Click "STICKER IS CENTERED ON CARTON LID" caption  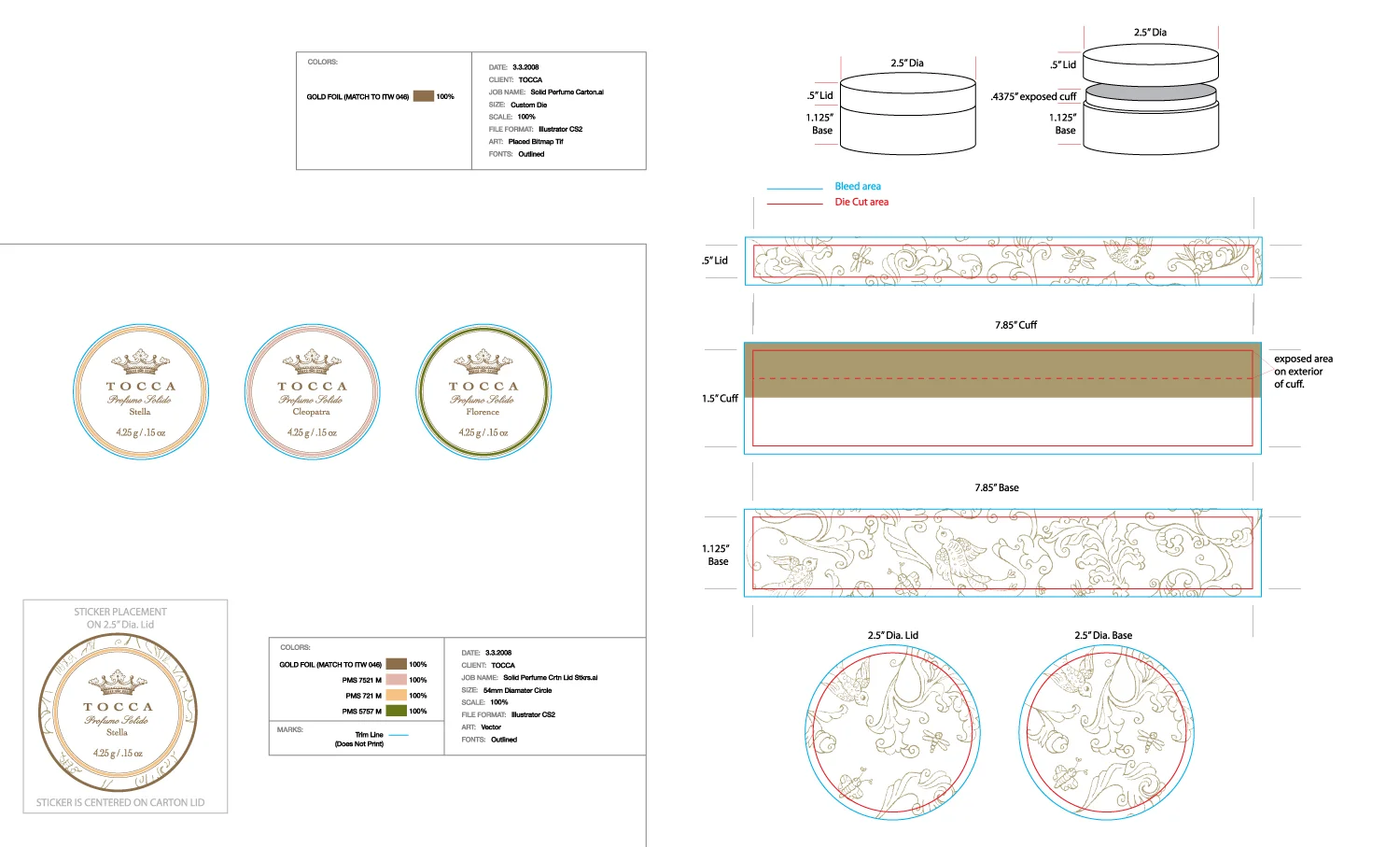click(x=120, y=802)
